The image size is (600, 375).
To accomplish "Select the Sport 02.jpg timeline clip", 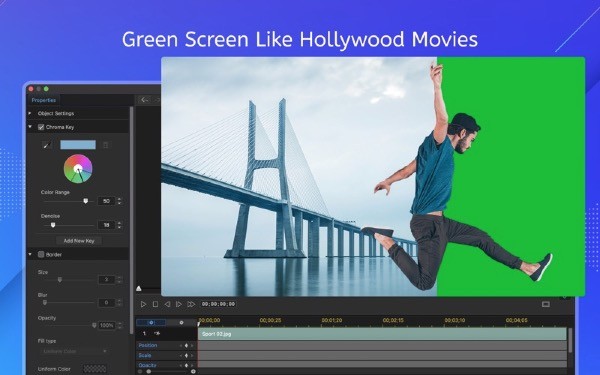I will pos(382,334).
